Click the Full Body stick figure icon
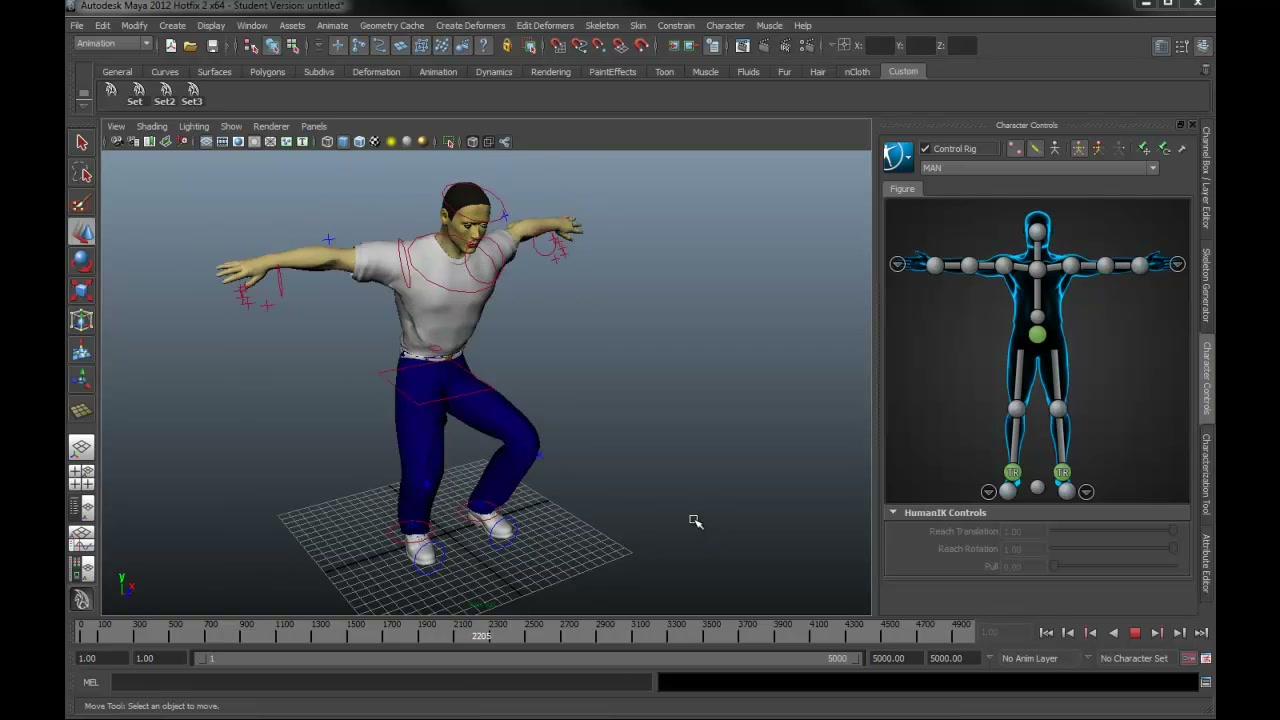The height and width of the screenshot is (720, 1280). coord(1079,149)
